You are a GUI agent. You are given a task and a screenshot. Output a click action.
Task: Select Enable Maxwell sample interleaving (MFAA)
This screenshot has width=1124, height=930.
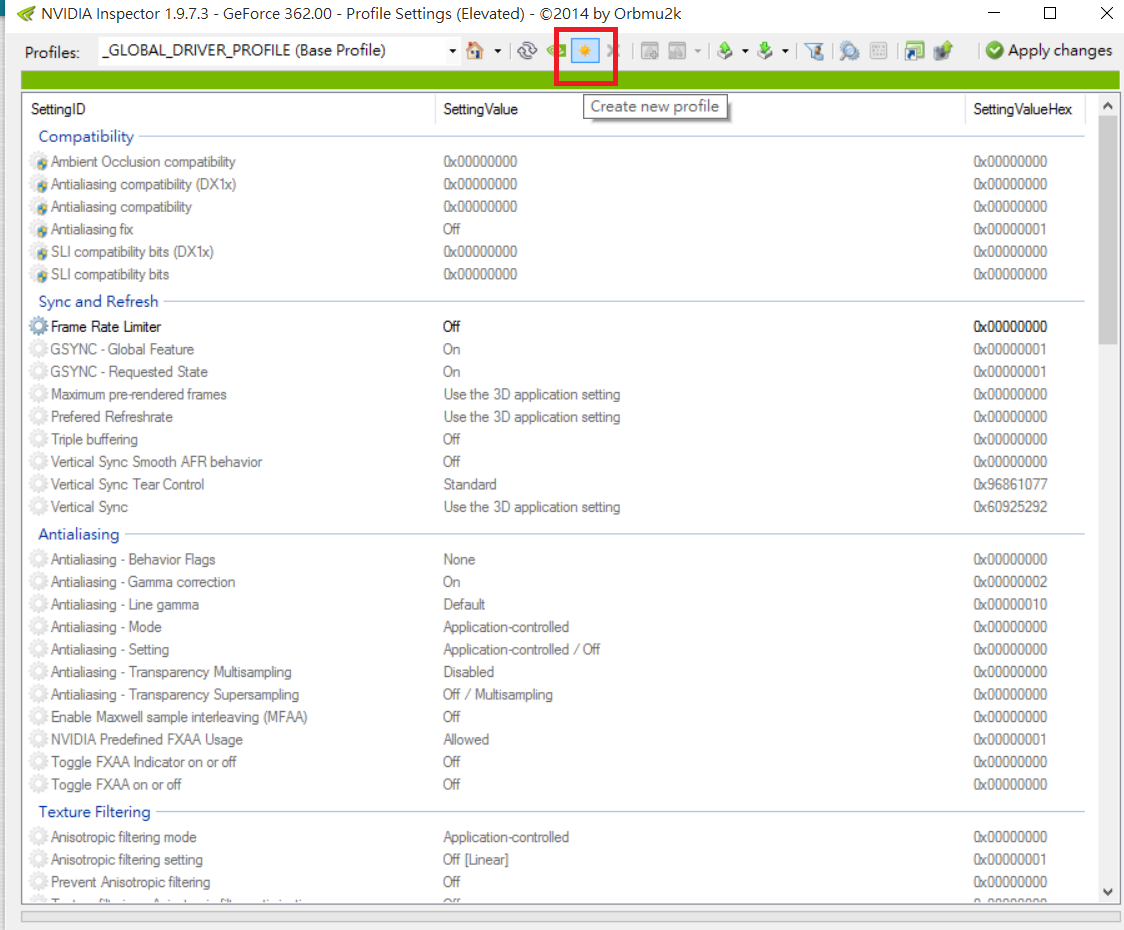(x=179, y=717)
